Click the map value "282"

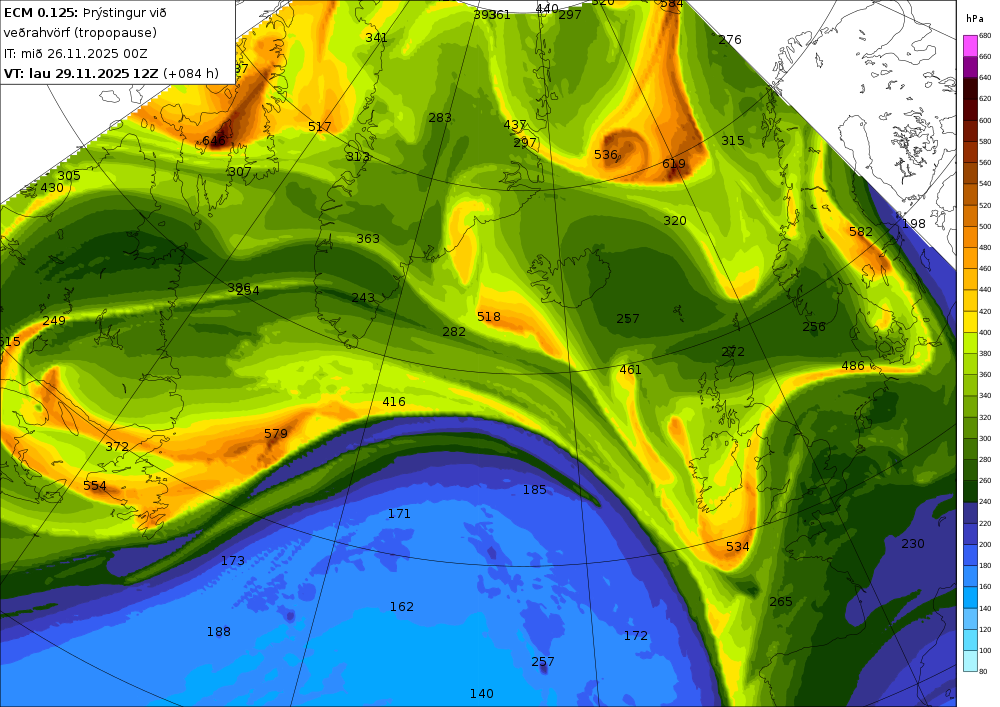coord(453,332)
